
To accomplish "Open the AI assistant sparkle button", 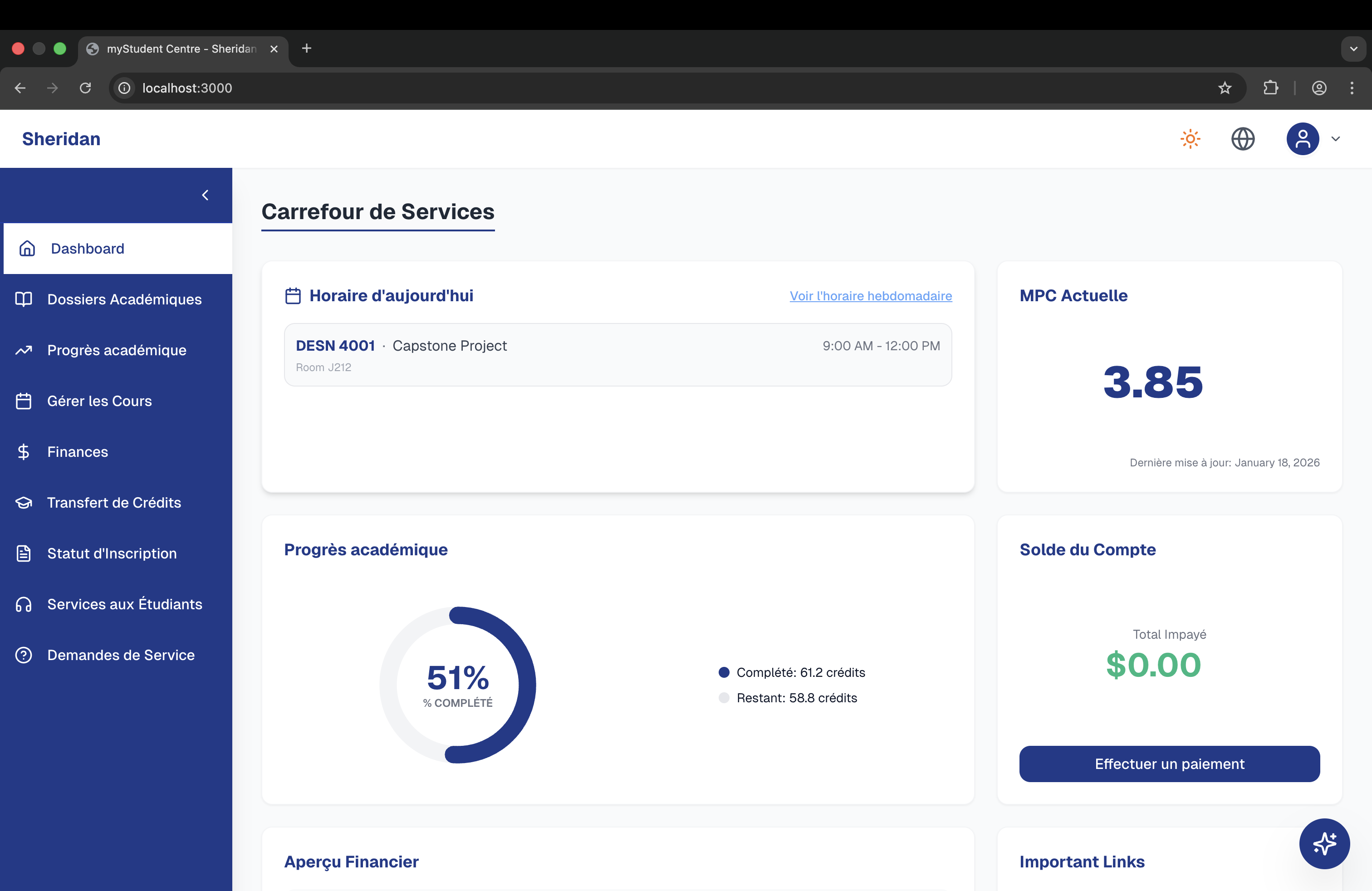I will pos(1324,843).
